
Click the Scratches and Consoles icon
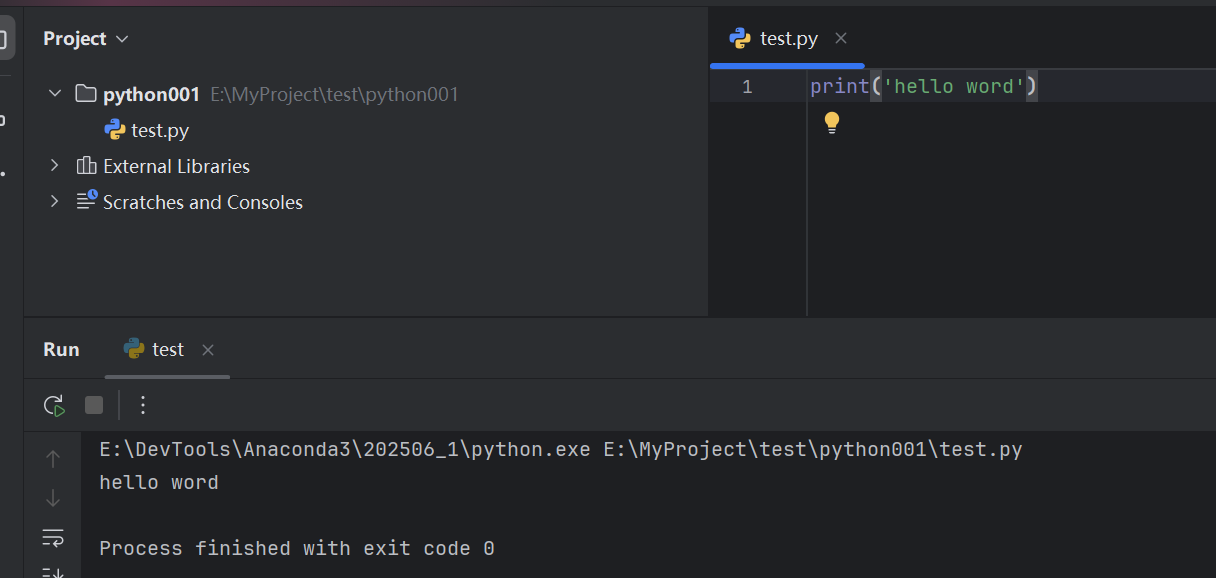87,201
